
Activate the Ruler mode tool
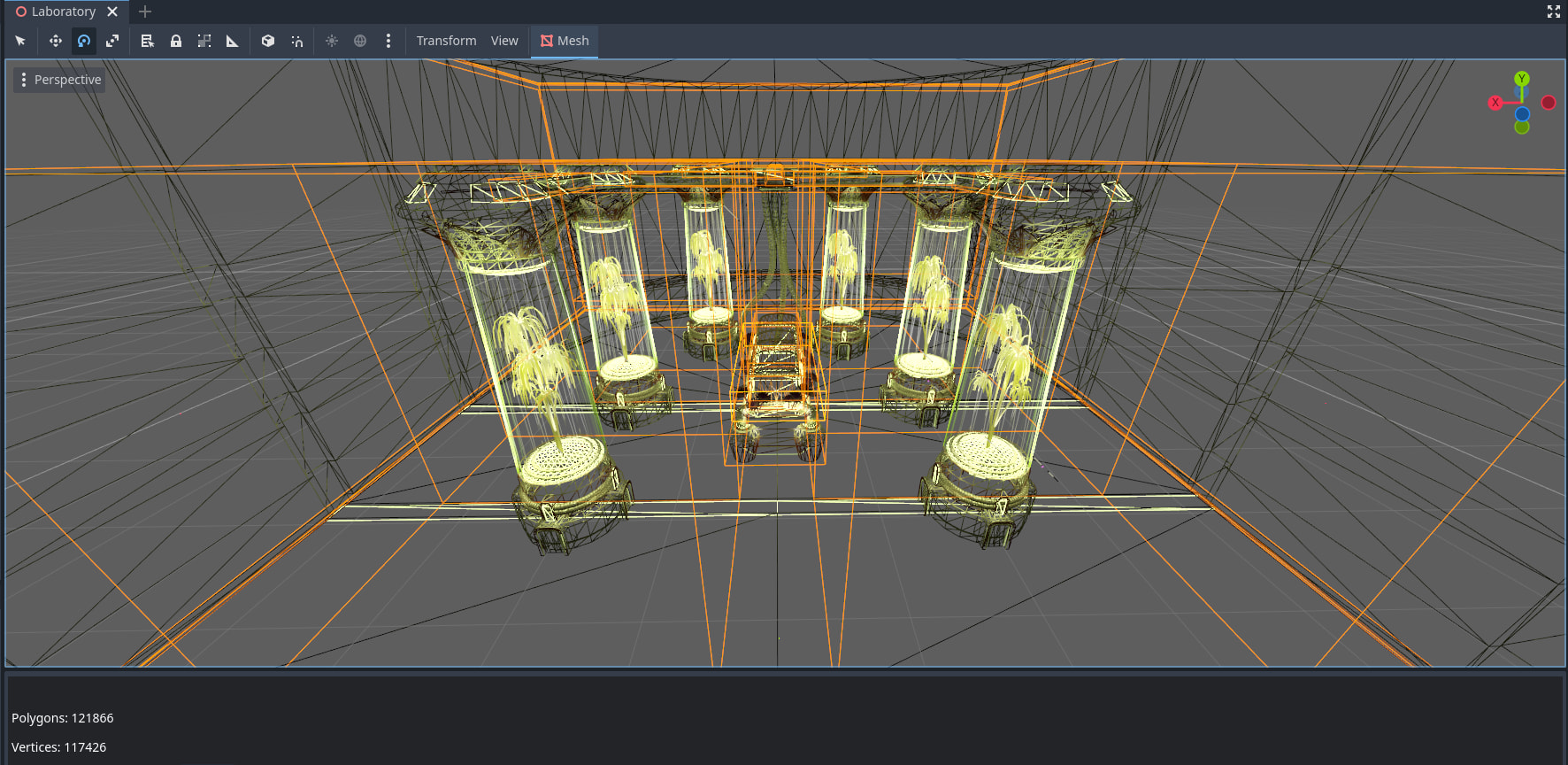coord(233,41)
